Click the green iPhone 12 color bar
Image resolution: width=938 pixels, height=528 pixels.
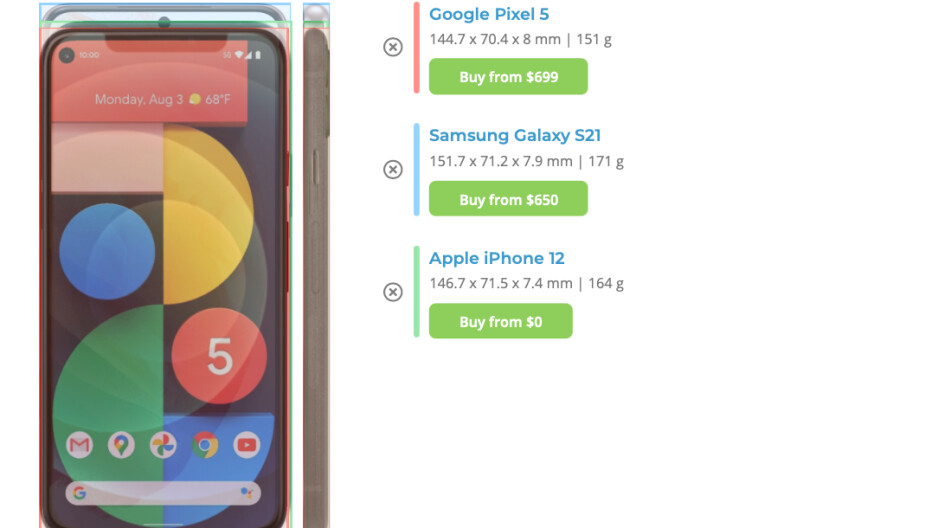tap(416, 292)
